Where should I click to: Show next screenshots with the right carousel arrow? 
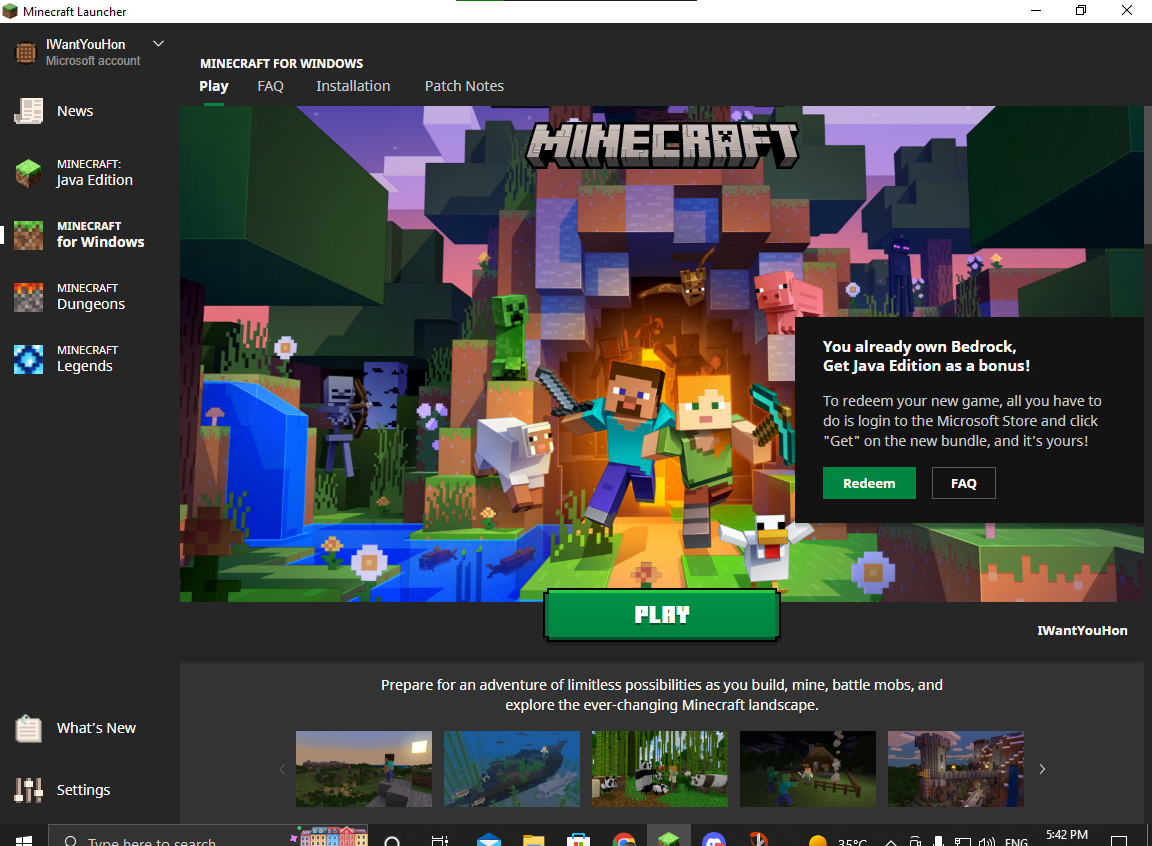click(1042, 769)
